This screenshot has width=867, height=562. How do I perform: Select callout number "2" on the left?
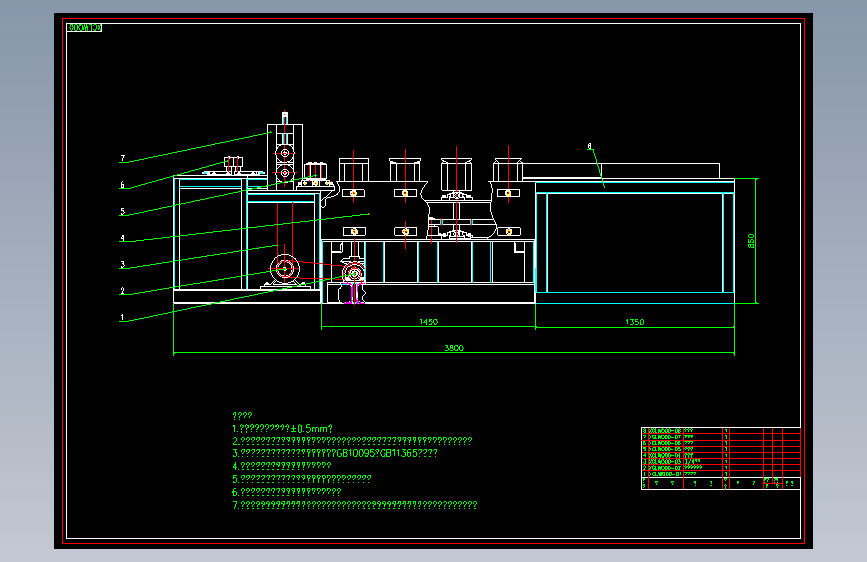[x=122, y=291]
